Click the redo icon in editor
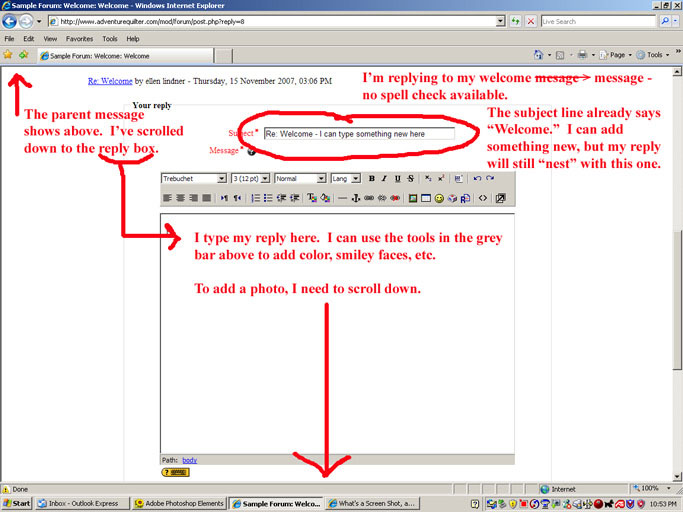Viewport: 683px width, 512px height. [490, 179]
